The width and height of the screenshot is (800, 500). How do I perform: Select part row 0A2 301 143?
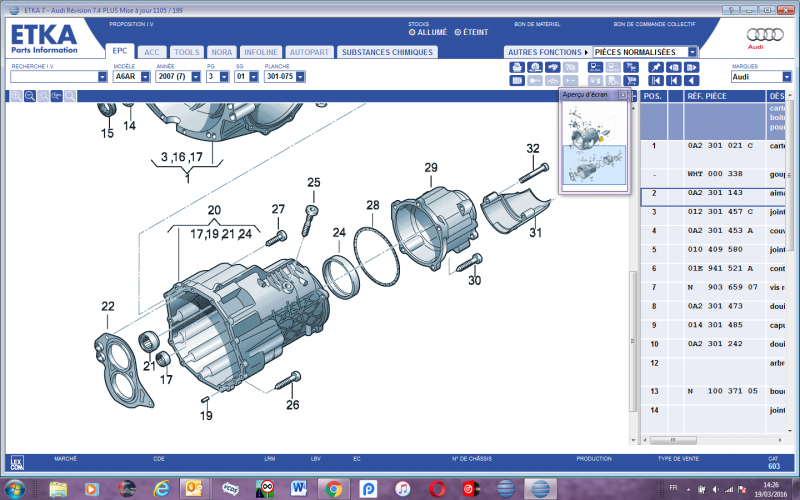715,193
